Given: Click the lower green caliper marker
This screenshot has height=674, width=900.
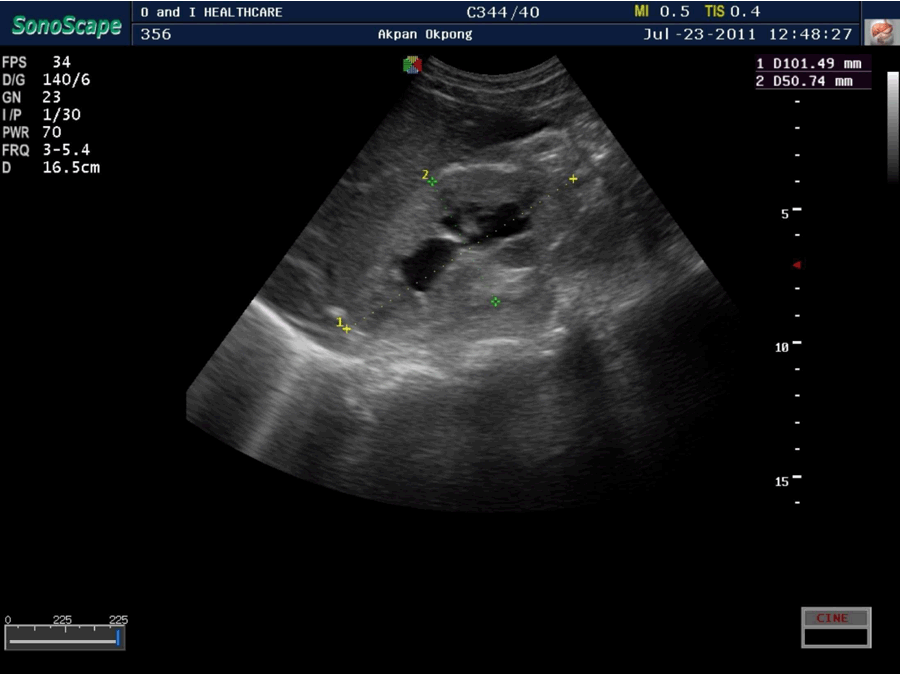Looking at the screenshot, I should (x=495, y=301).
